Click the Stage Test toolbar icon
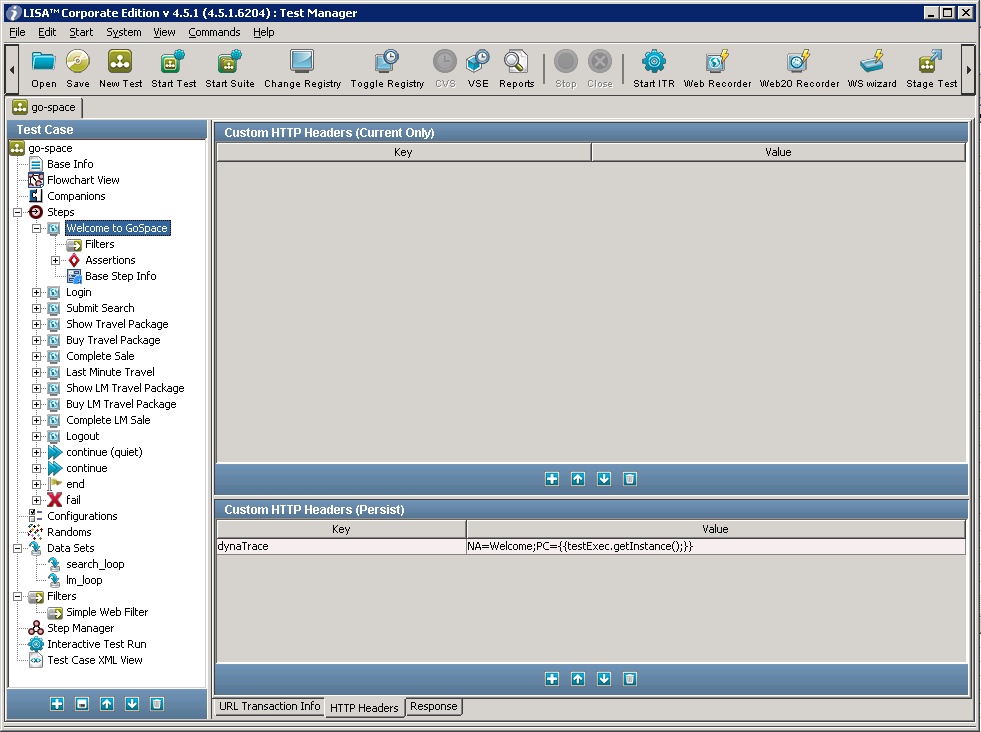 [x=931, y=61]
